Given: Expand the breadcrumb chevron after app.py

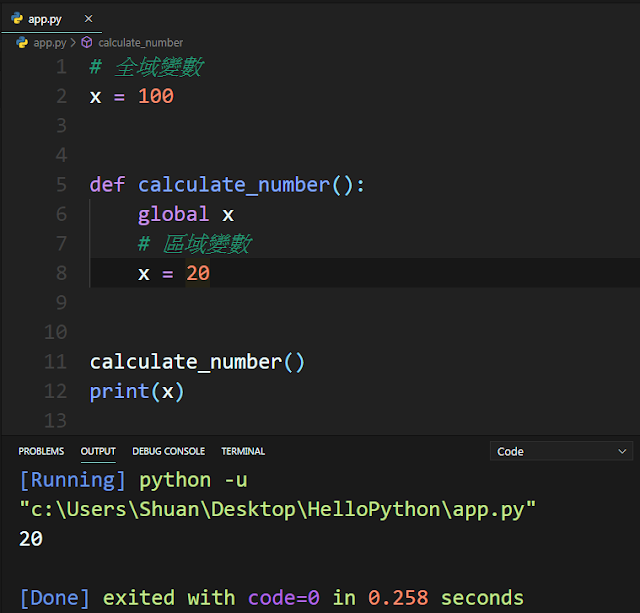Looking at the screenshot, I should click(x=73, y=42).
